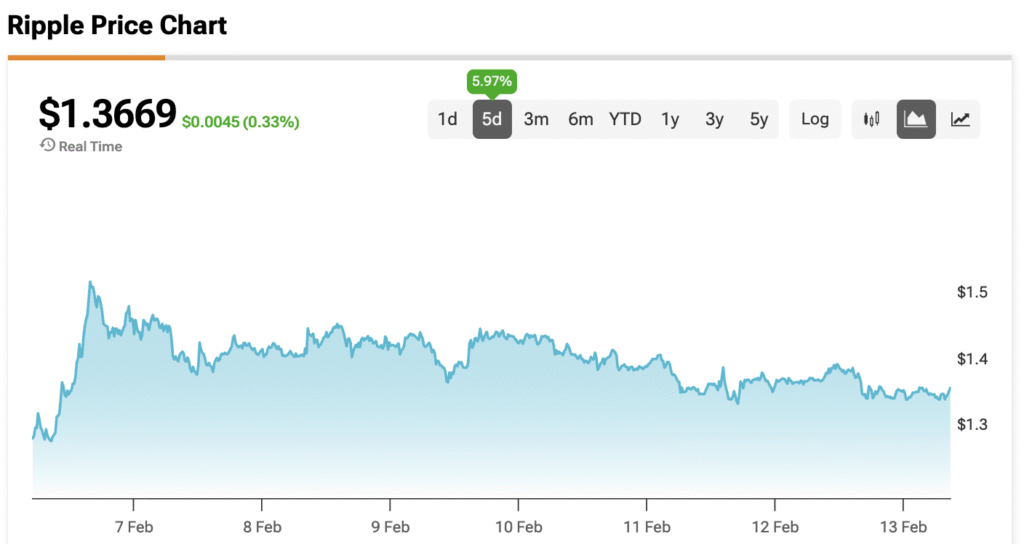The image size is (1024, 544).
Task: Select the 5d time range
Action: pos(492,119)
